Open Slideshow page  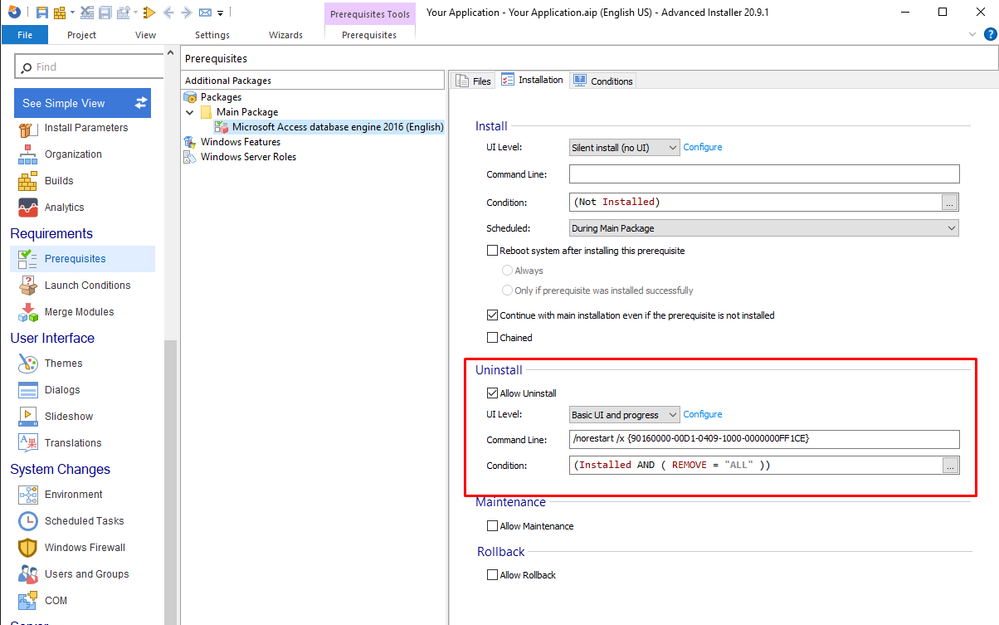[x=68, y=417]
